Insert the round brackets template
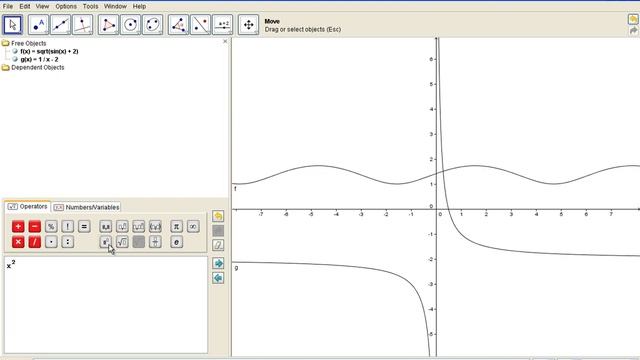 (x=155, y=227)
